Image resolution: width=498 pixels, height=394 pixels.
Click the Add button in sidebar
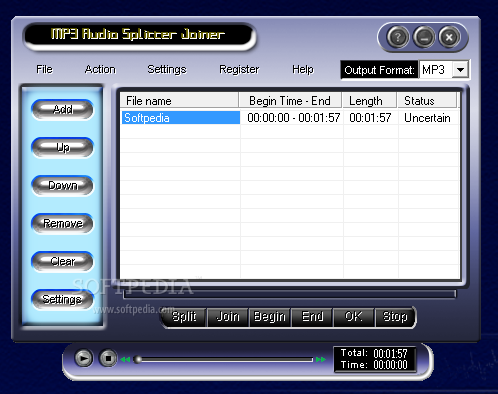(x=62, y=109)
